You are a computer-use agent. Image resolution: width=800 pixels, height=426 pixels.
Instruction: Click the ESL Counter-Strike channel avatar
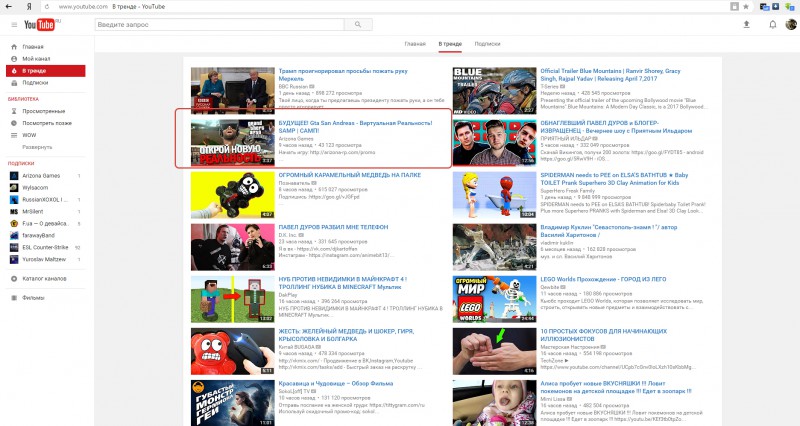pyautogui.click(x=14, y=247)
